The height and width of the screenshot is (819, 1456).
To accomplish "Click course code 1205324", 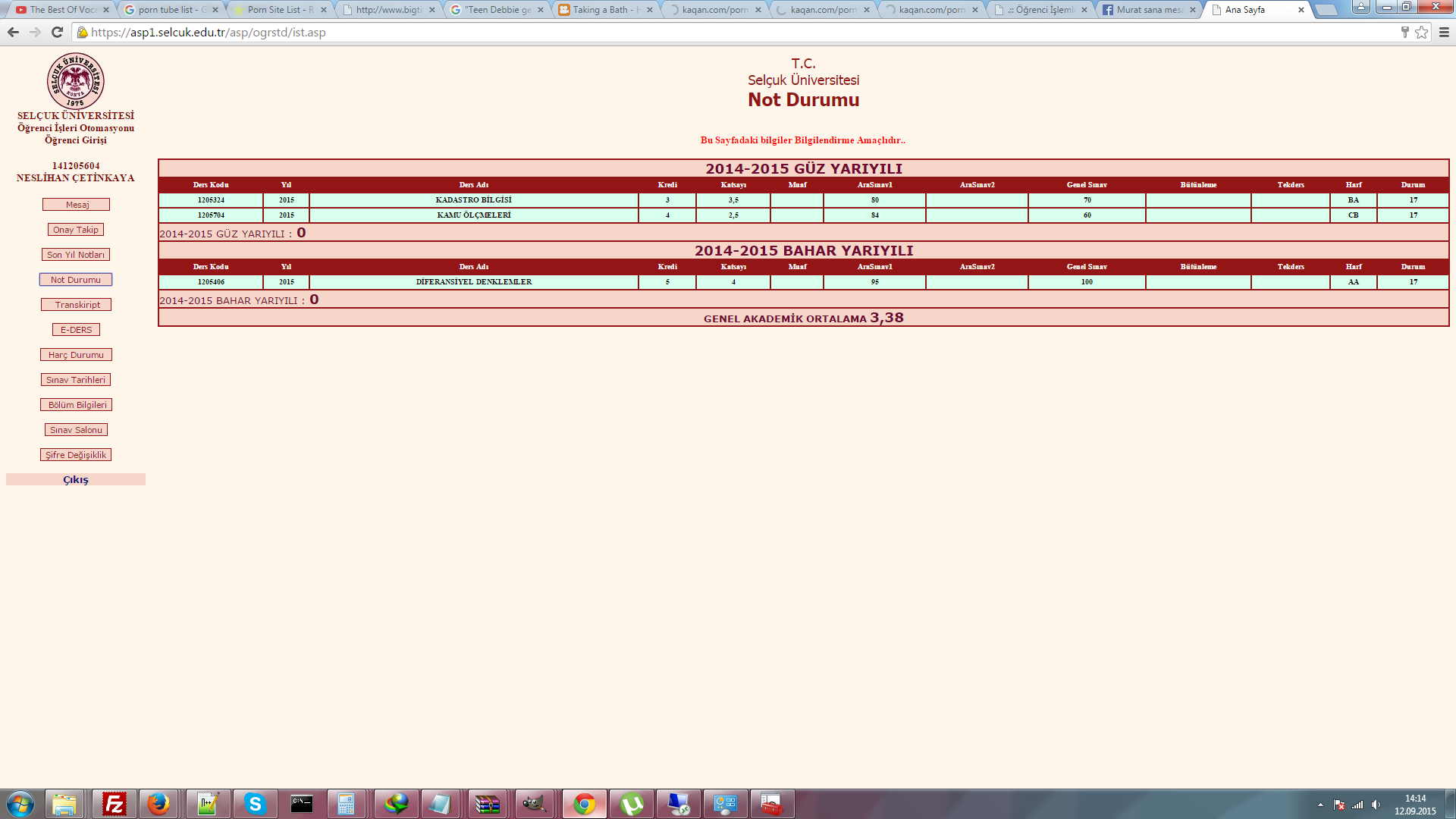I will pyautogui.click(x=211, y=200).
